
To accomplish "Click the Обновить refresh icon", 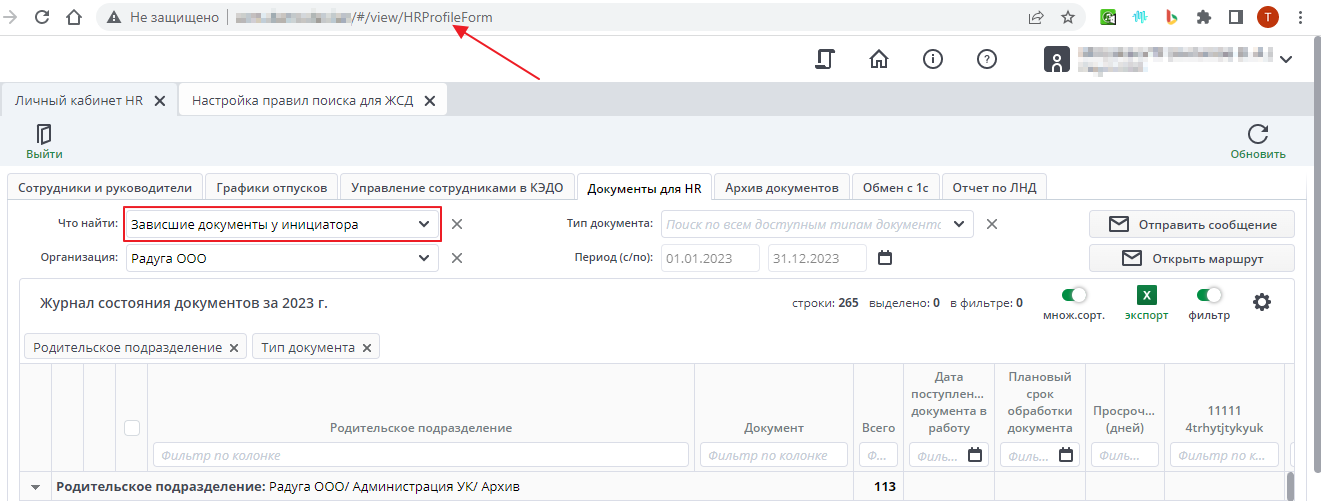I will click(x=1257, y=135).
